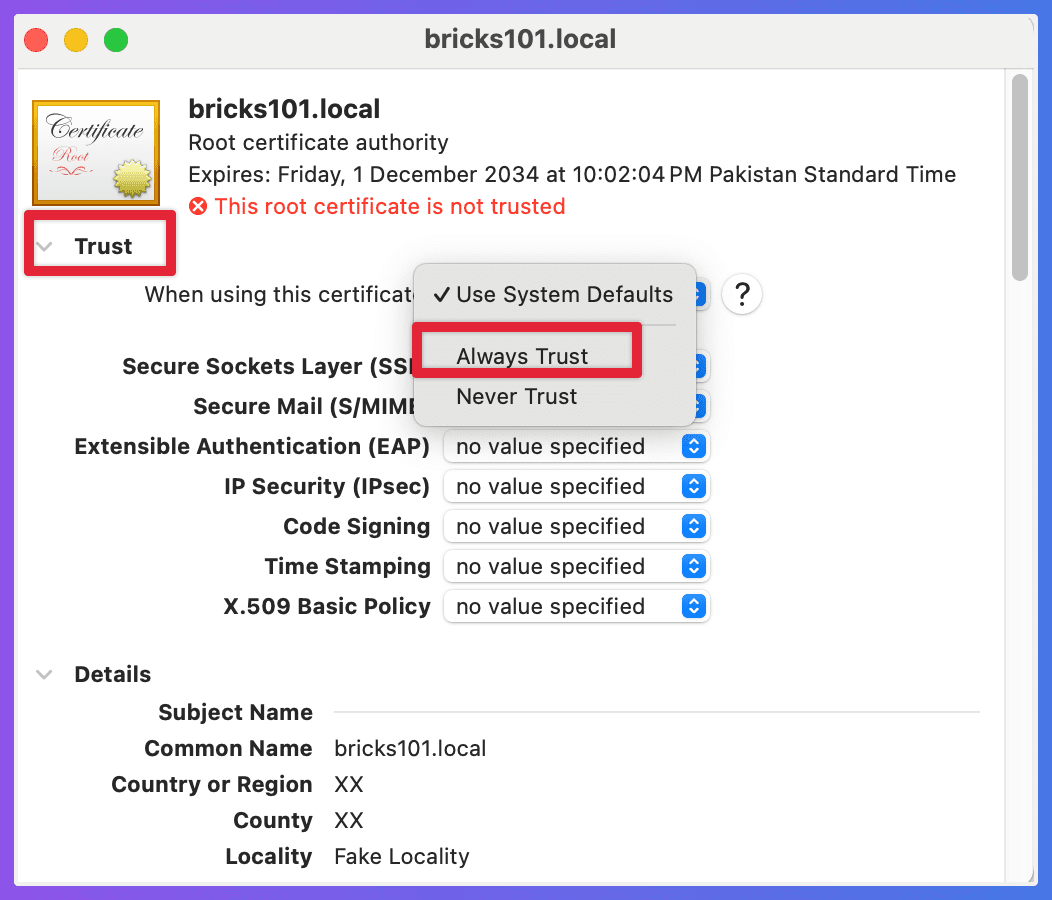
Task: Click the Fake Locality value text
Action: (401, 857)
